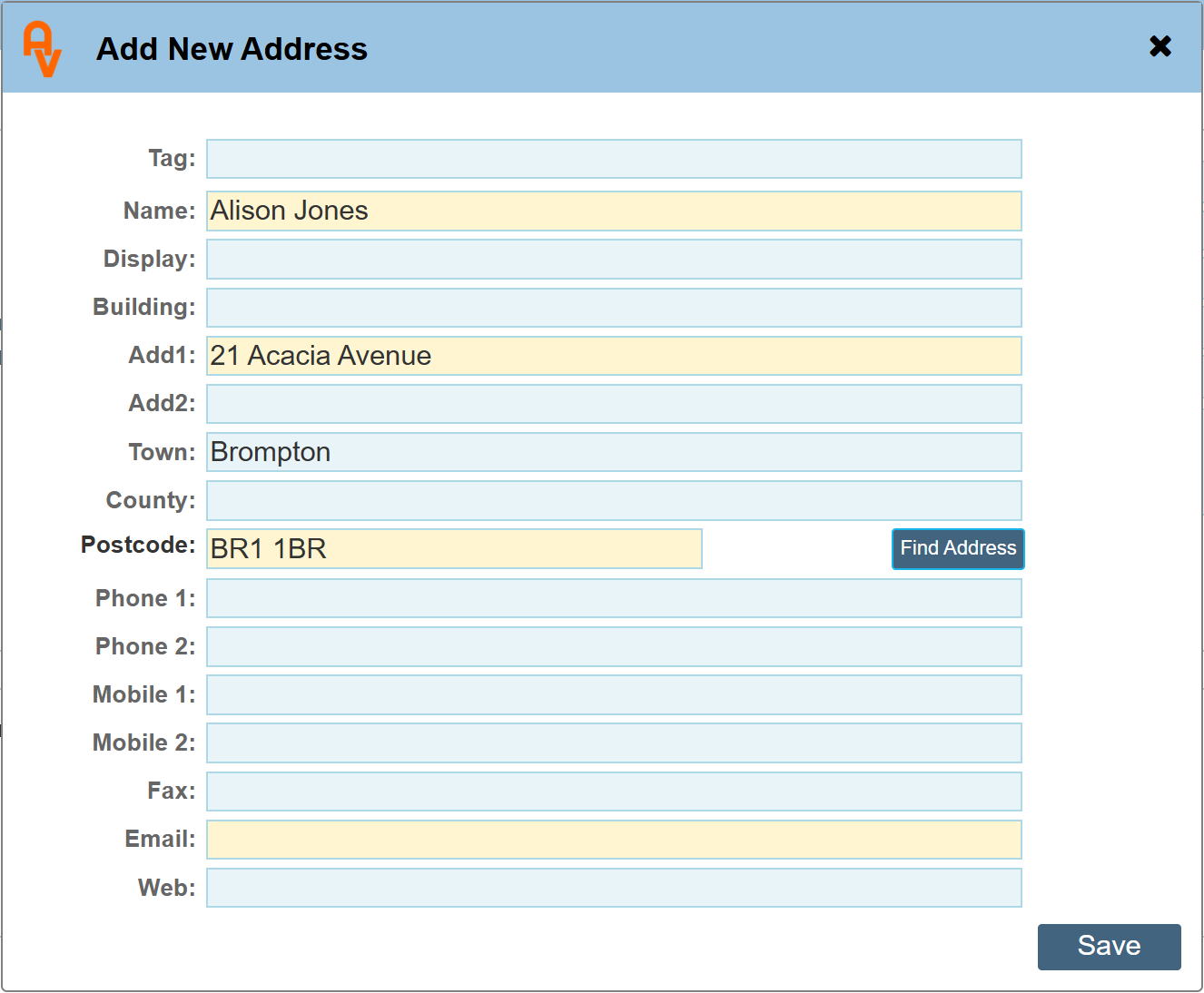The width and height of the screenshot is (1204, 993).
Task: Focus the Tag input field
Action: click(614, 159)
